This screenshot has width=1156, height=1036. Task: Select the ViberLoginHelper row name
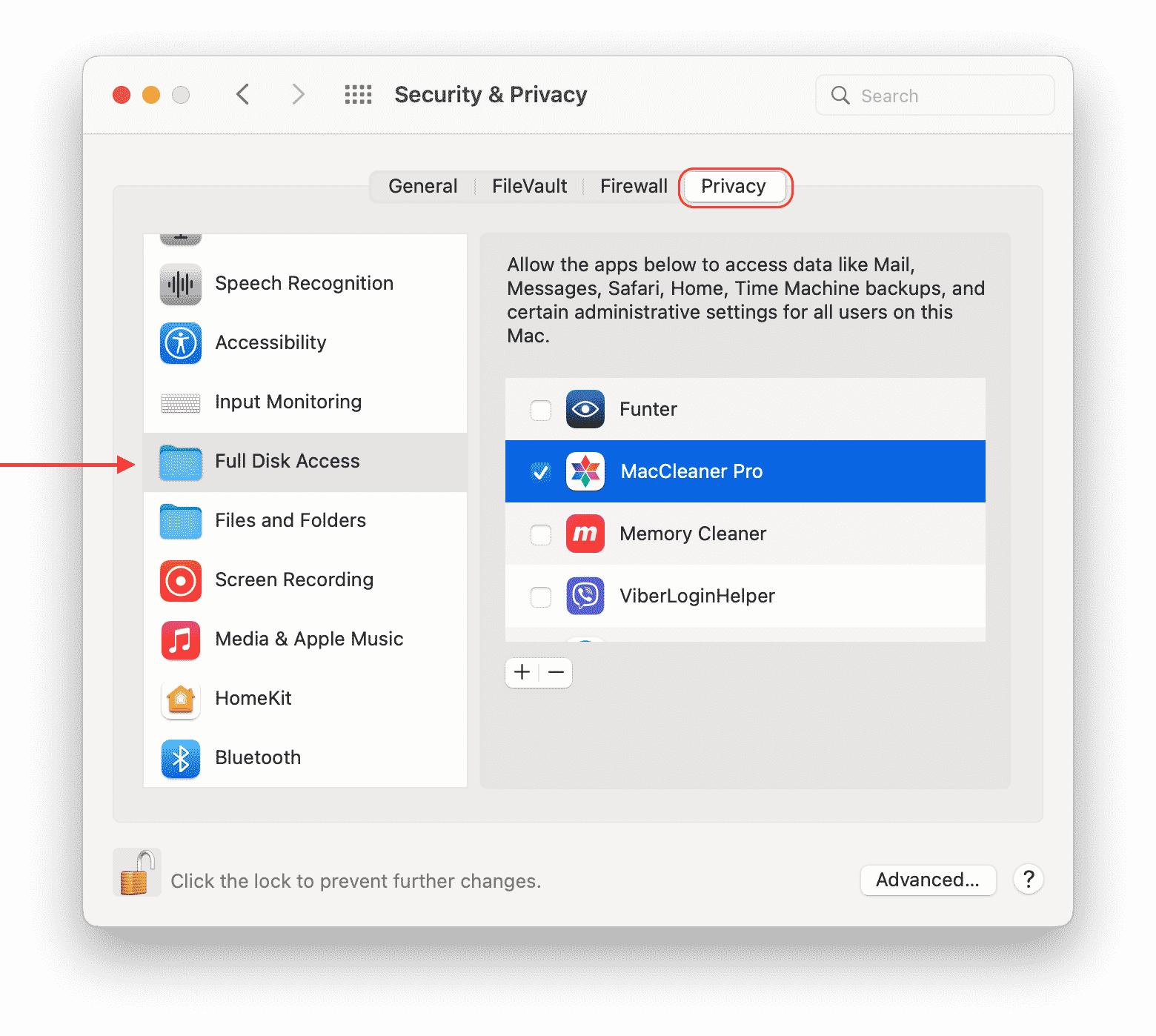(x=697, y=596)
